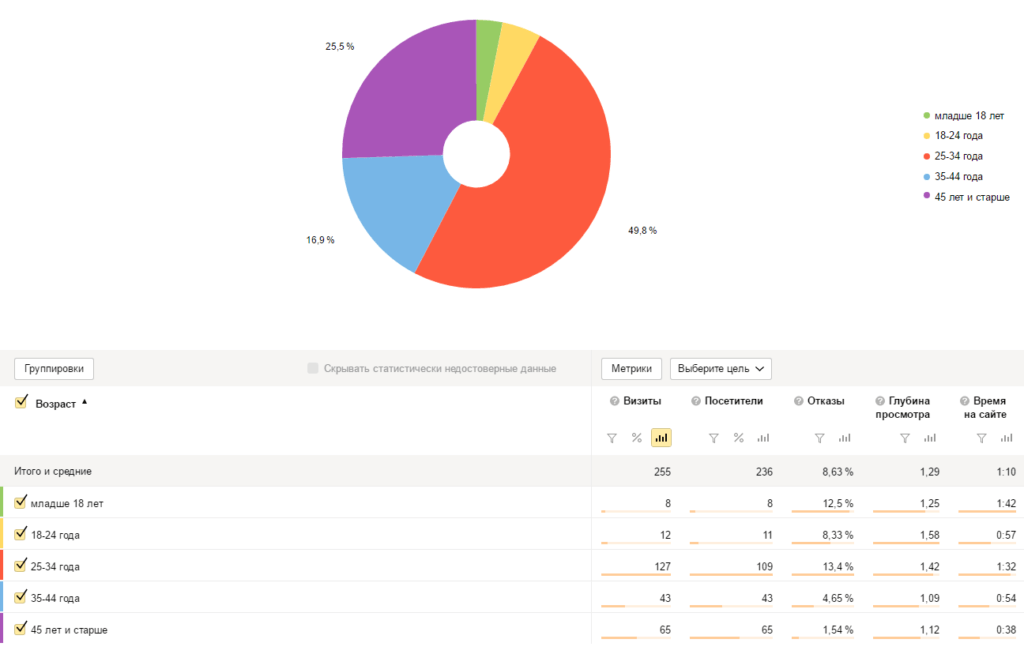
Task: Toggle the Возраст select-all checkbox
Action: point(21,402)
